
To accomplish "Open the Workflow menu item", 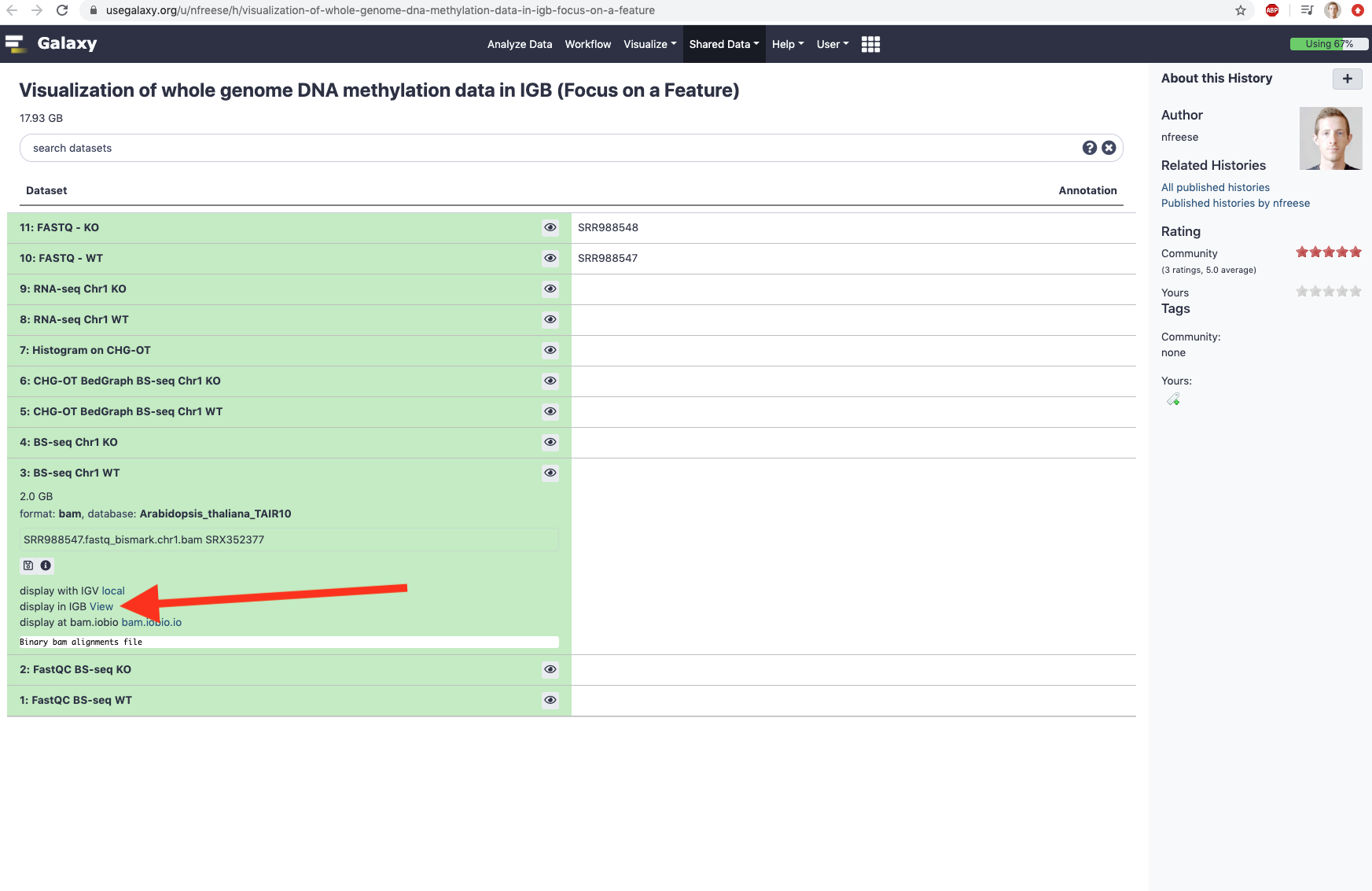I will pos(587,44).
